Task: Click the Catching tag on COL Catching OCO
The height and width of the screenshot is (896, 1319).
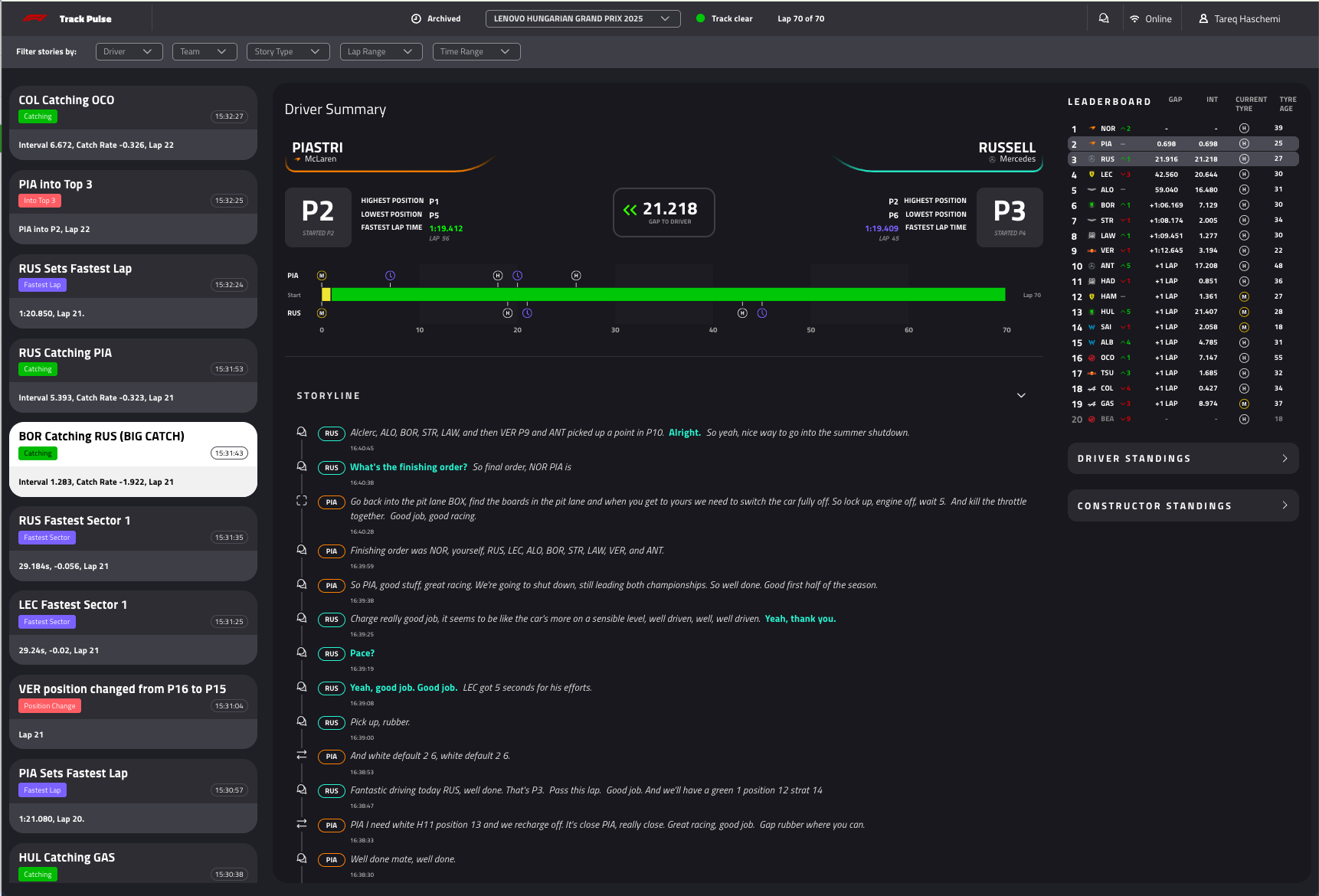Action: (38, 116)
